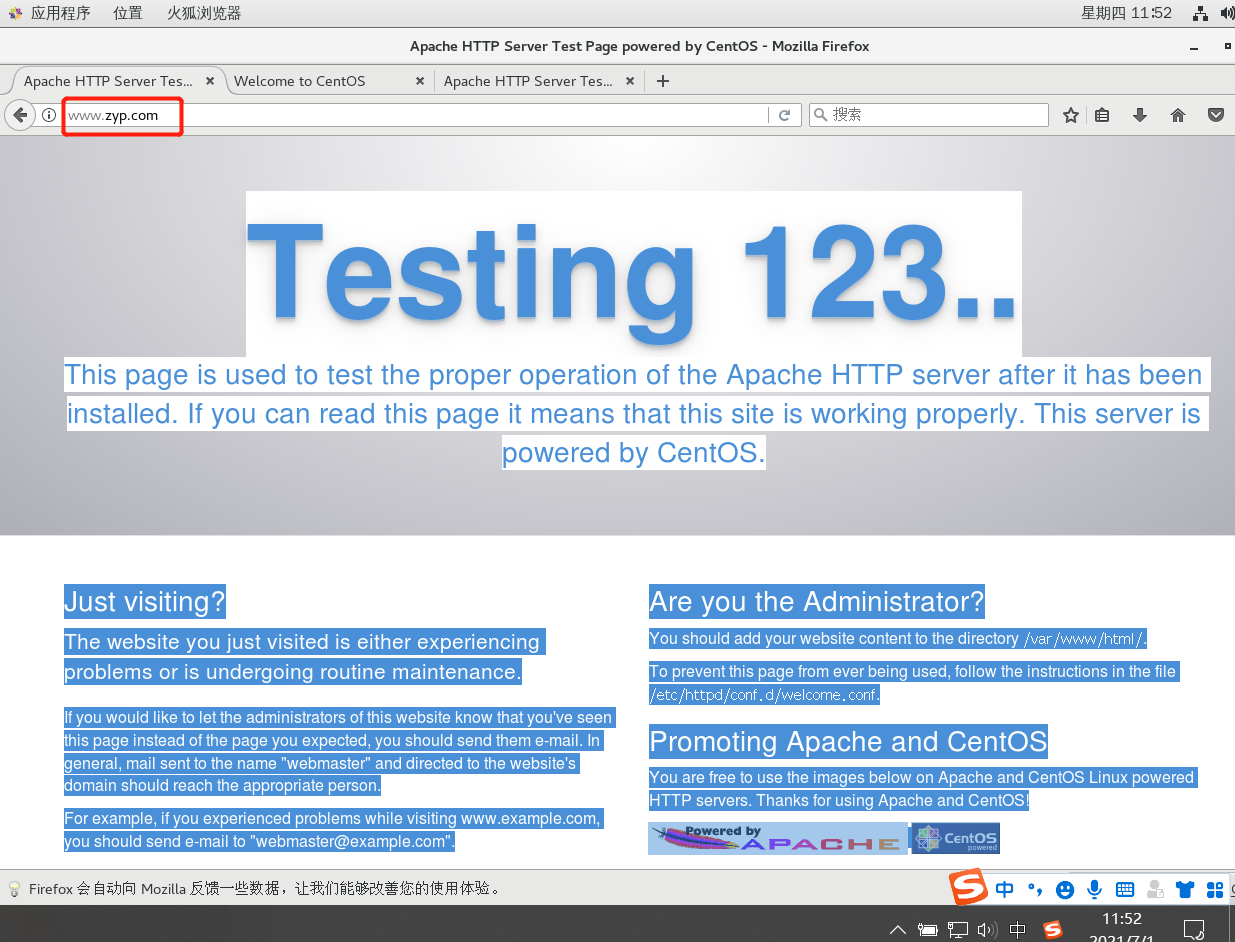Image resolution: width=1235 pixels, height=942 pixels.
Task: Focus the 搜索 search box
Action: click(928, 115)
